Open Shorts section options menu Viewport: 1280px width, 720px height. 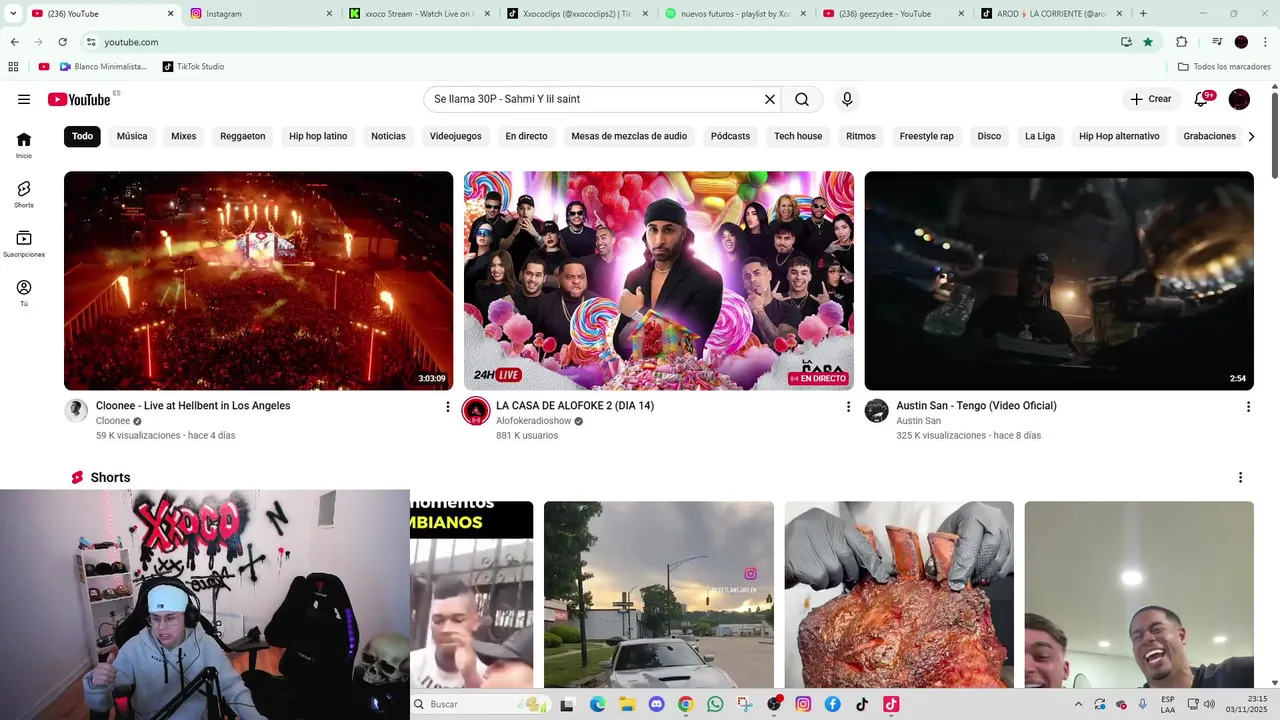click(1240, 478)
